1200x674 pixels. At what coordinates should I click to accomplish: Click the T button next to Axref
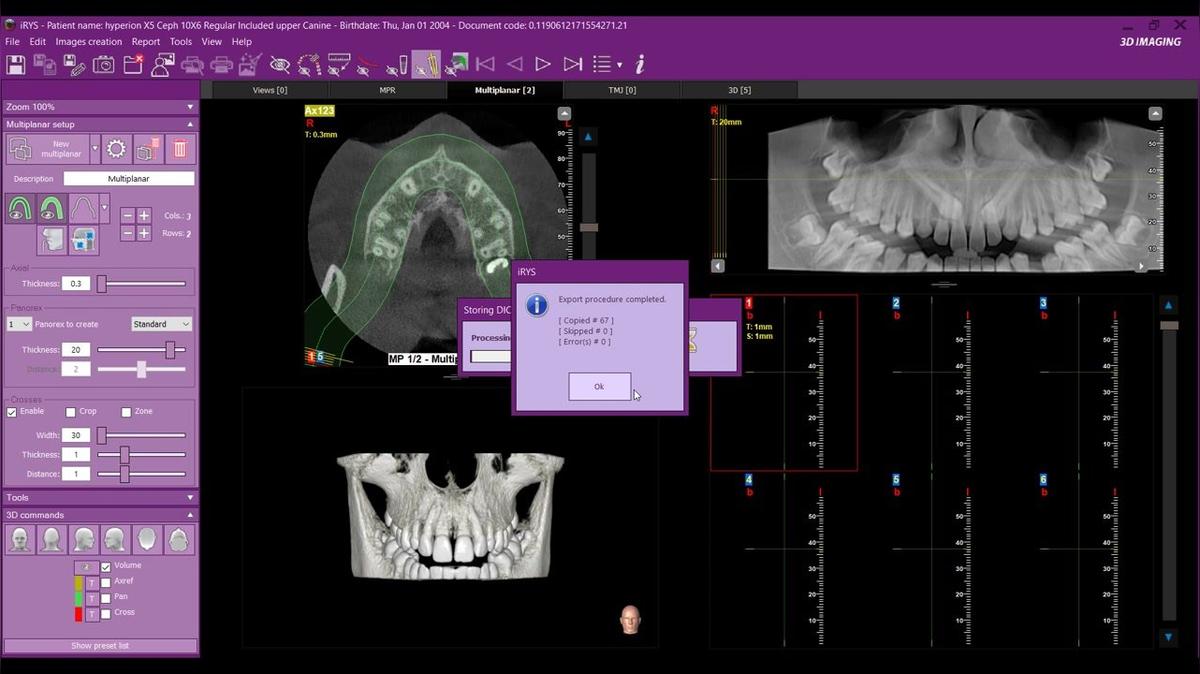[92, 583]
